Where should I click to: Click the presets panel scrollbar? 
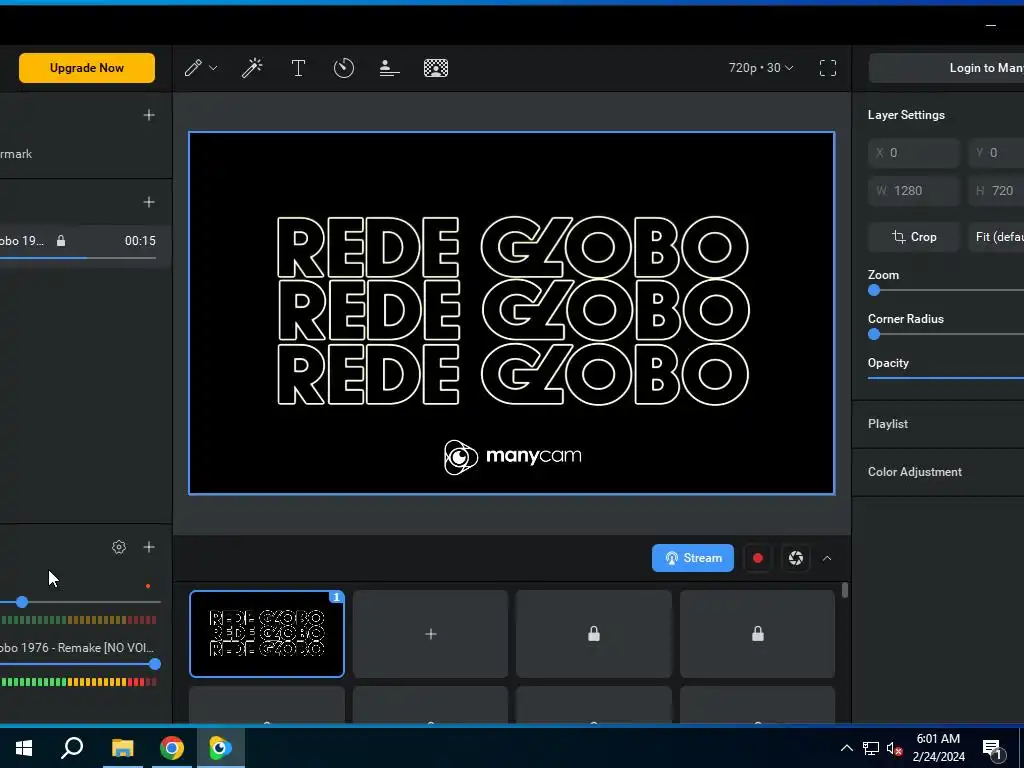845,590
